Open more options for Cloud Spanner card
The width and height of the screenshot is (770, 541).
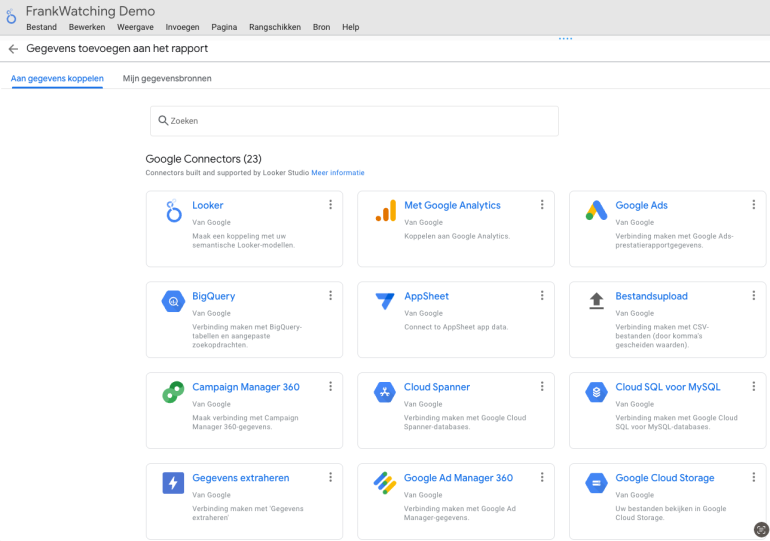[x=542, y=386]
